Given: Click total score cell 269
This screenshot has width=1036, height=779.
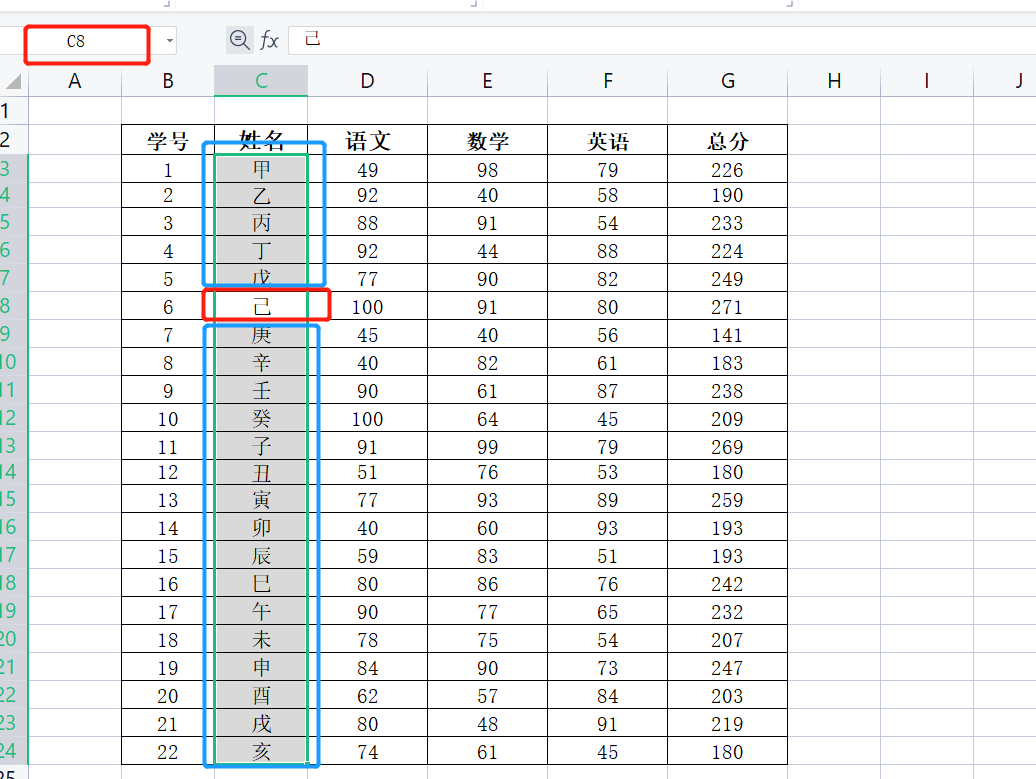Looking at the screenshot, I should (727, 446).
